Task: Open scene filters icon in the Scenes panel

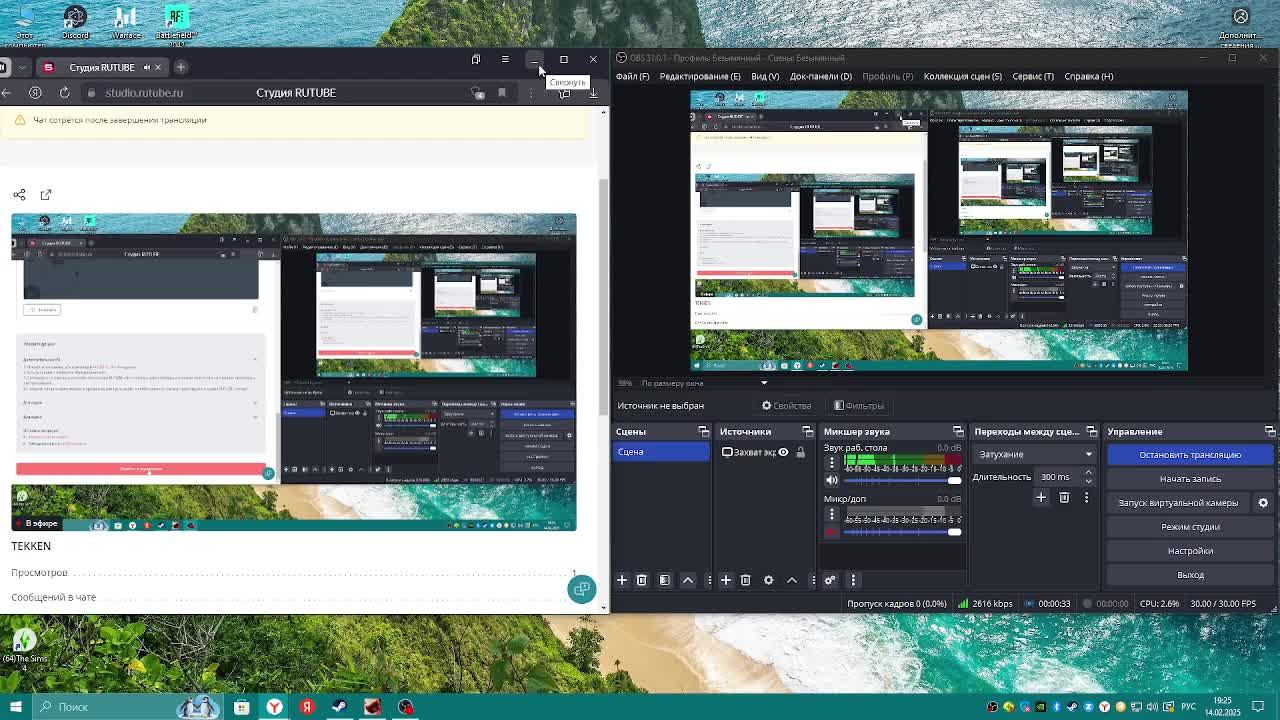Action: [665, 580]
